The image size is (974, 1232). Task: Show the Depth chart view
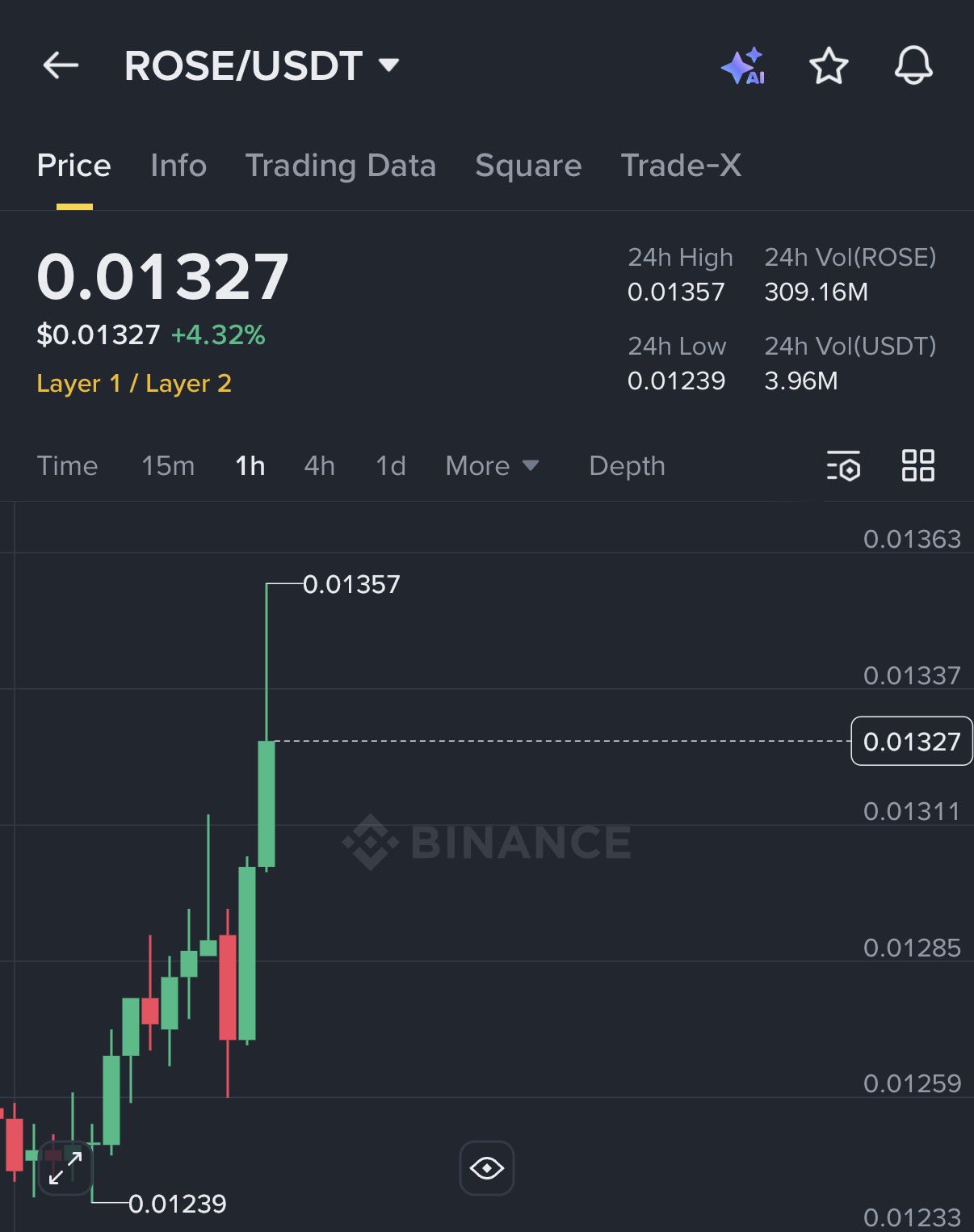(627, 466)
